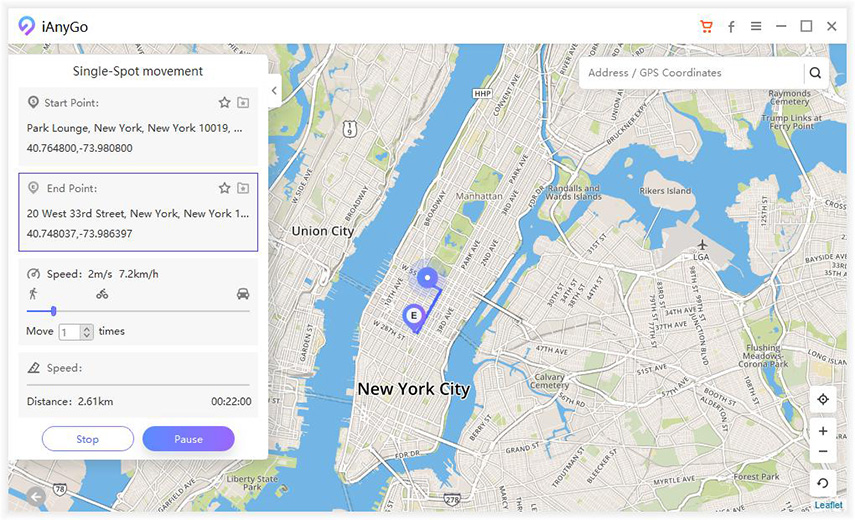Click the Flushing Meadows Corona Park label

coord(763,355)
